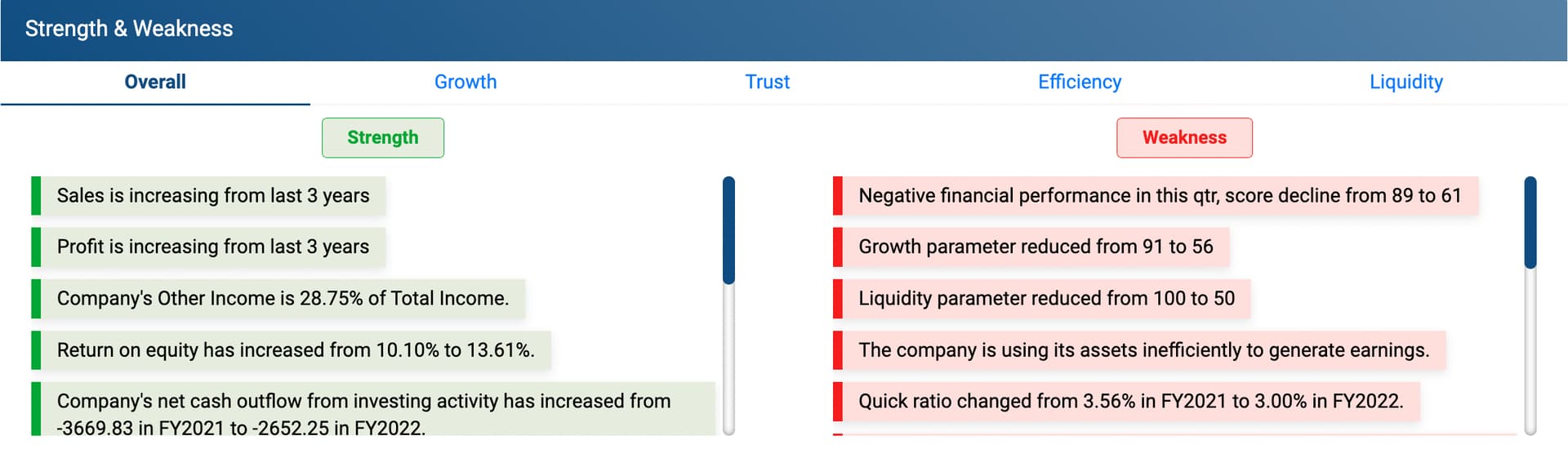1568x467 pixels.
Task: Open the Growth tab
Action: 465,82
